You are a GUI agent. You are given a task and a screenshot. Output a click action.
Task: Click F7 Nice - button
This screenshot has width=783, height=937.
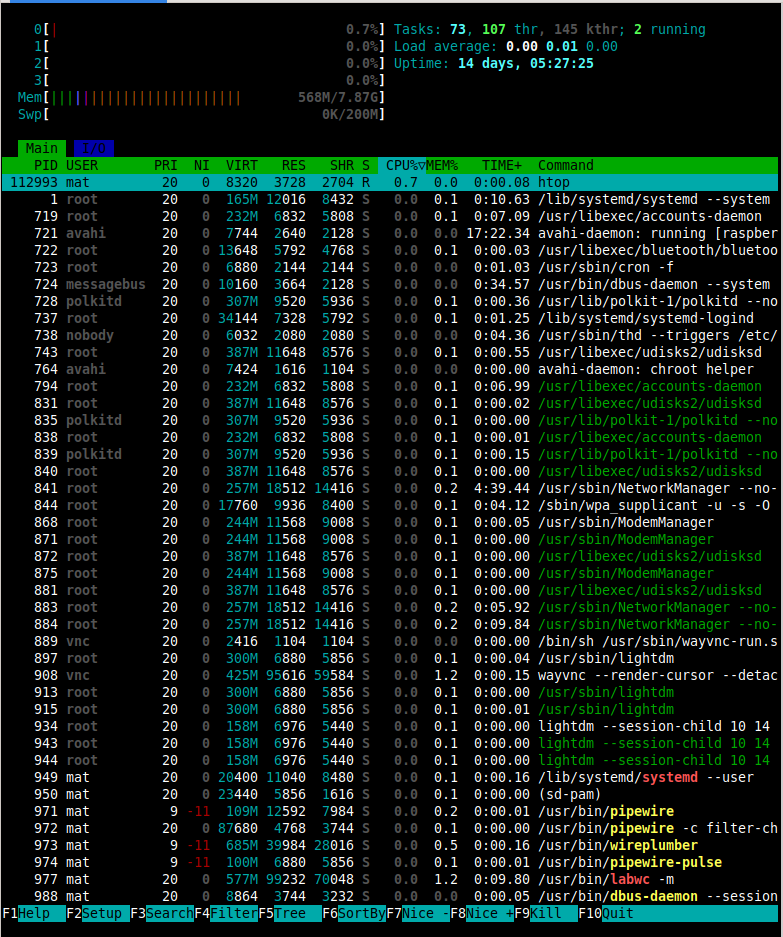coord(418,913)
